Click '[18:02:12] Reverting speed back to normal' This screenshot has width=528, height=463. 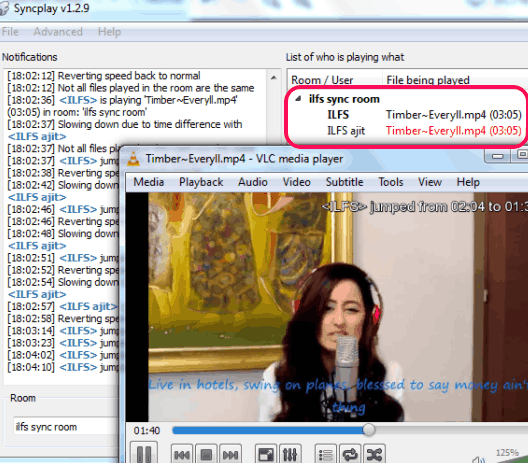104,76
